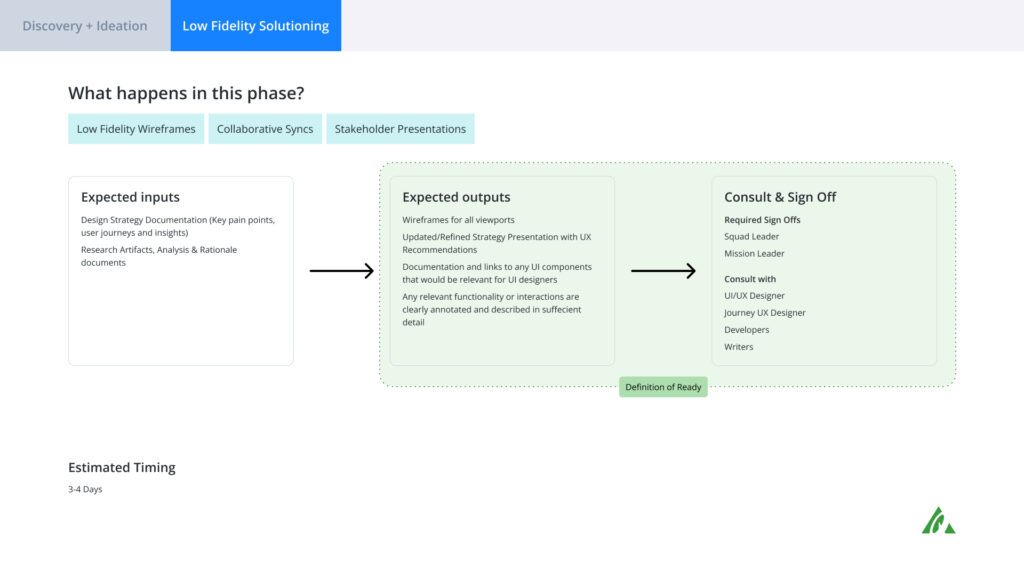Click the Developers list item

[746, 330]
